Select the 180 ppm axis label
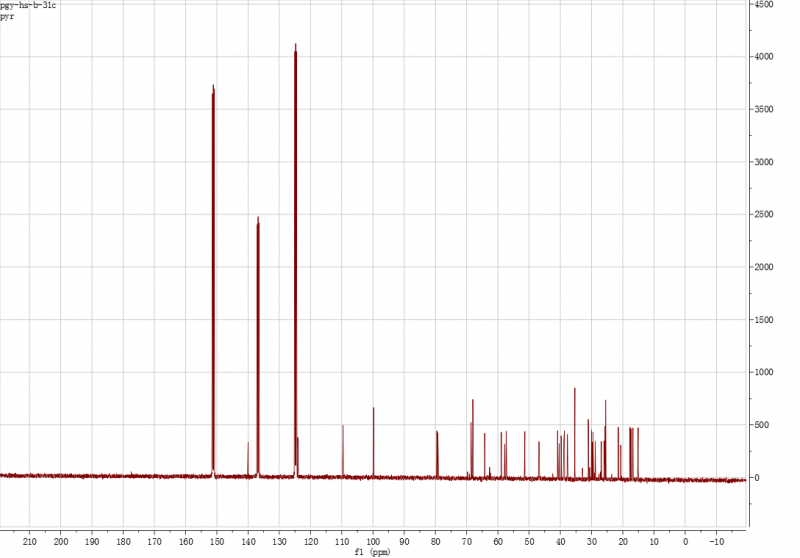This screenshot has width=800, height=558. pos(123,542)
